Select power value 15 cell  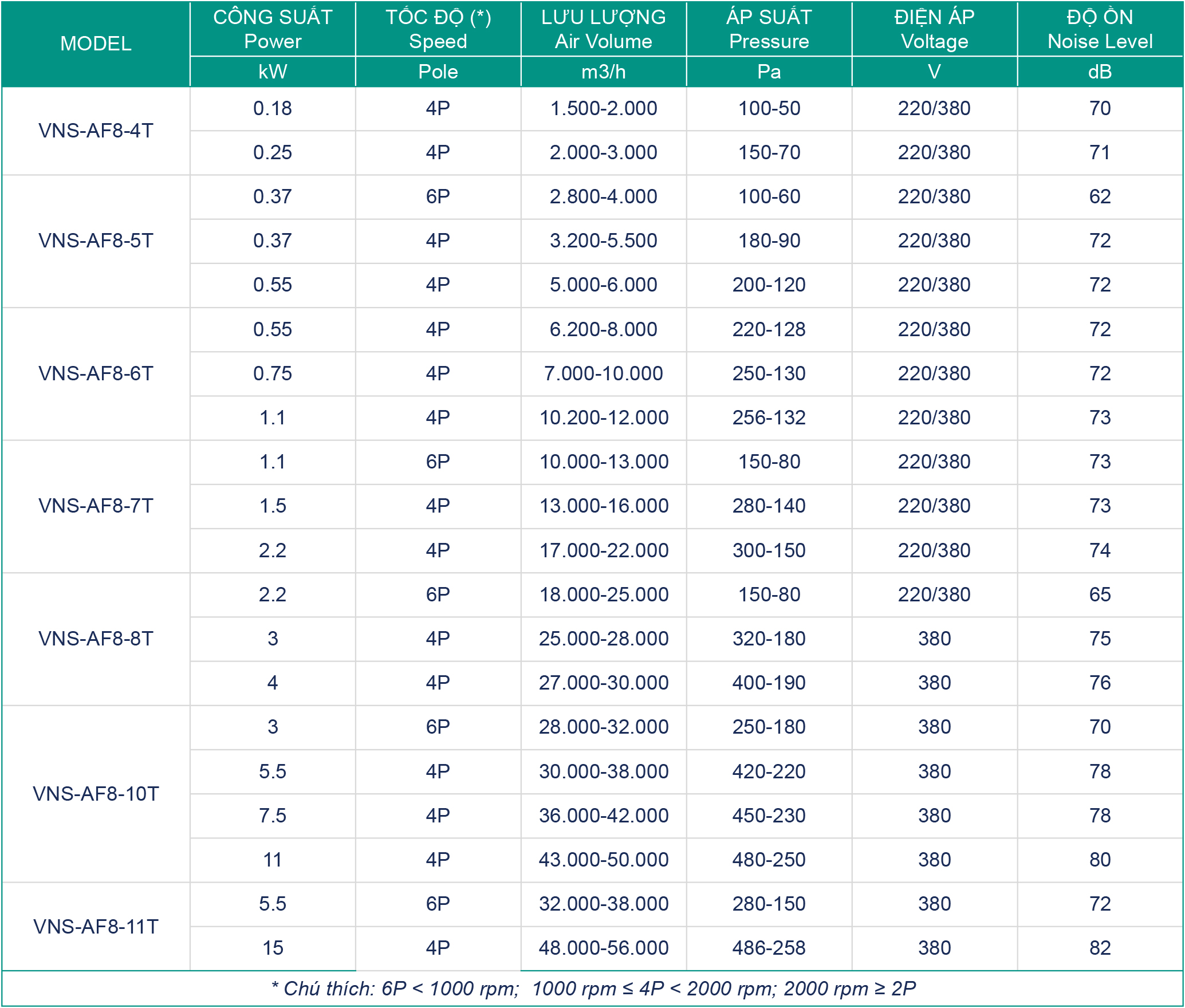273,948
